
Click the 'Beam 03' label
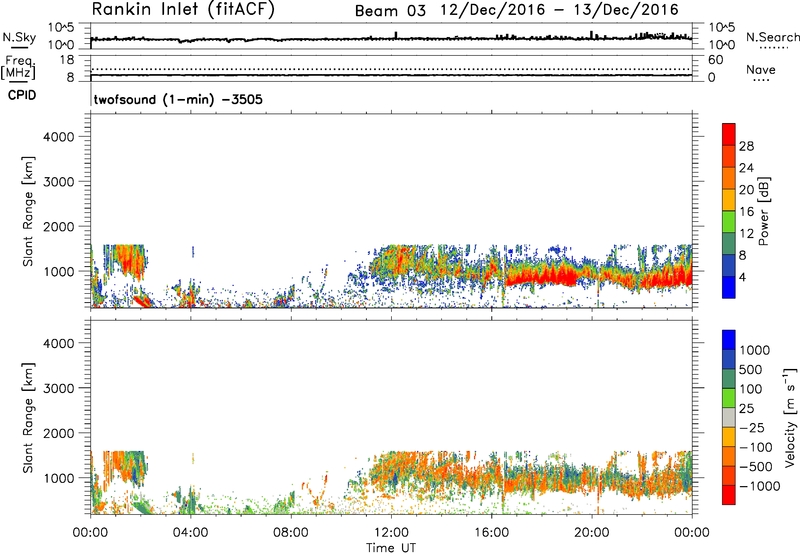click(390, 11)
